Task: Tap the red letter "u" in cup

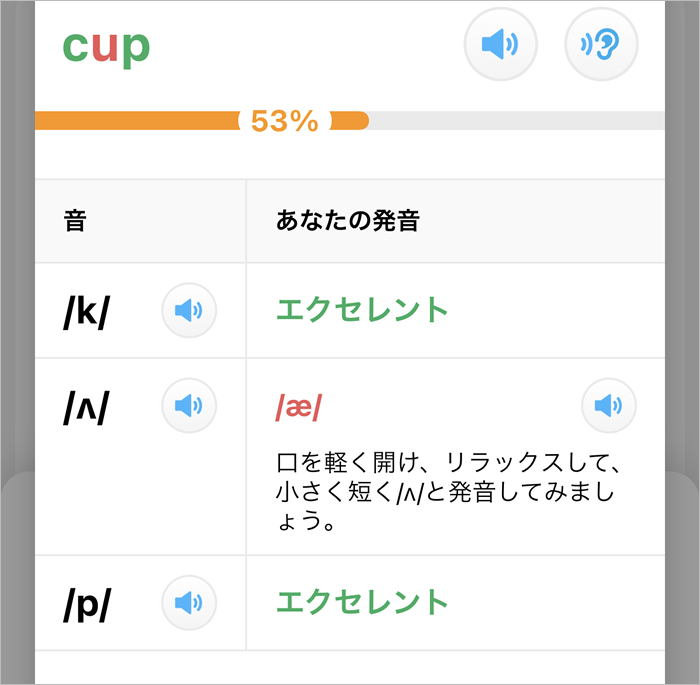Action: [105, 47]
